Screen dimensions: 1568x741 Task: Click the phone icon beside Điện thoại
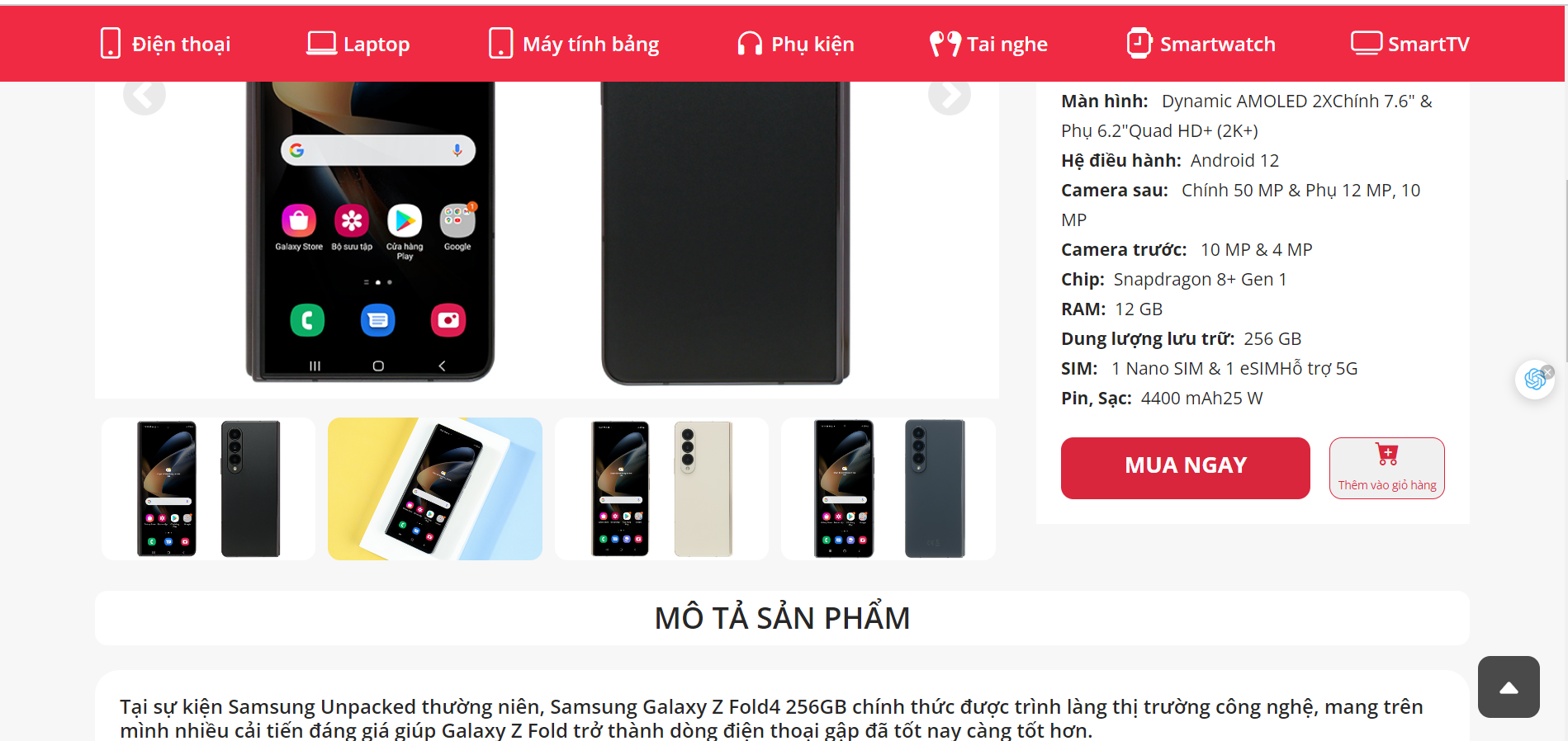pos(110,43)
